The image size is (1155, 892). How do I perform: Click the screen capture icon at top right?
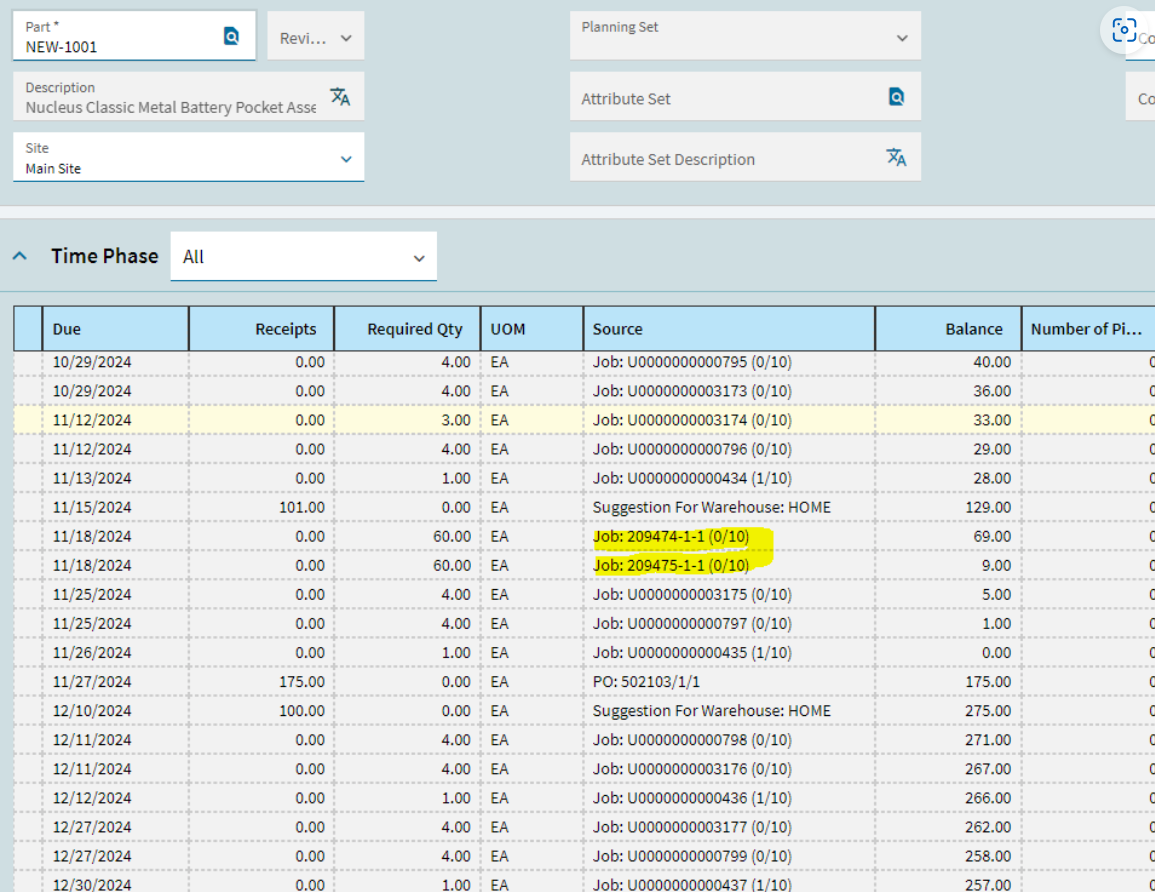(x=1124, y=30)
